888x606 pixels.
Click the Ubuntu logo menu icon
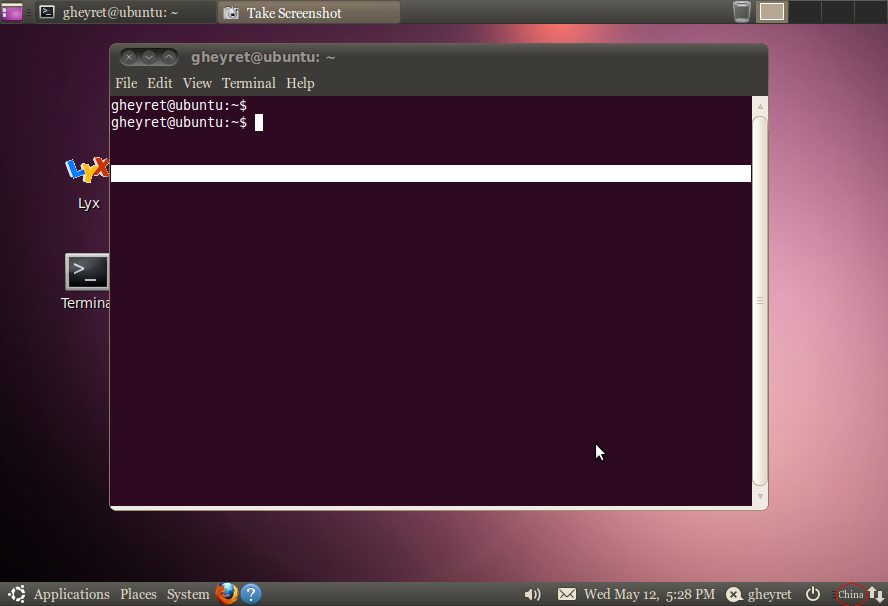[16, 594]
